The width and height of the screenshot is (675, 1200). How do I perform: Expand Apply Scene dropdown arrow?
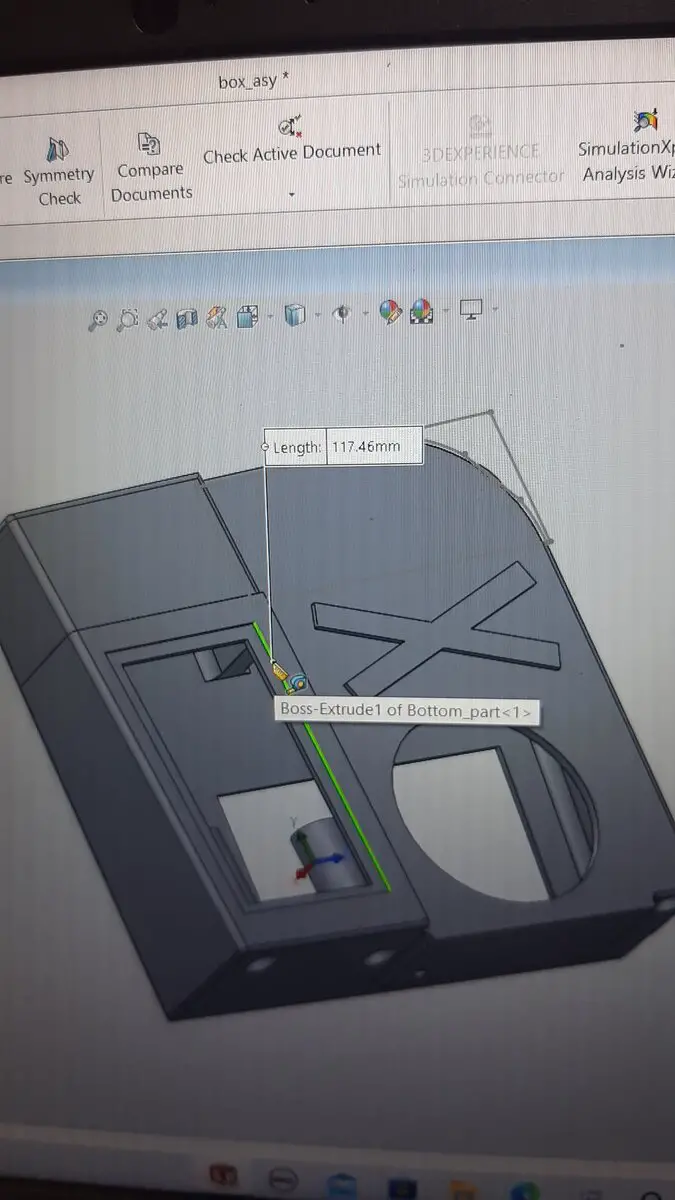click(x=446, y=312)
